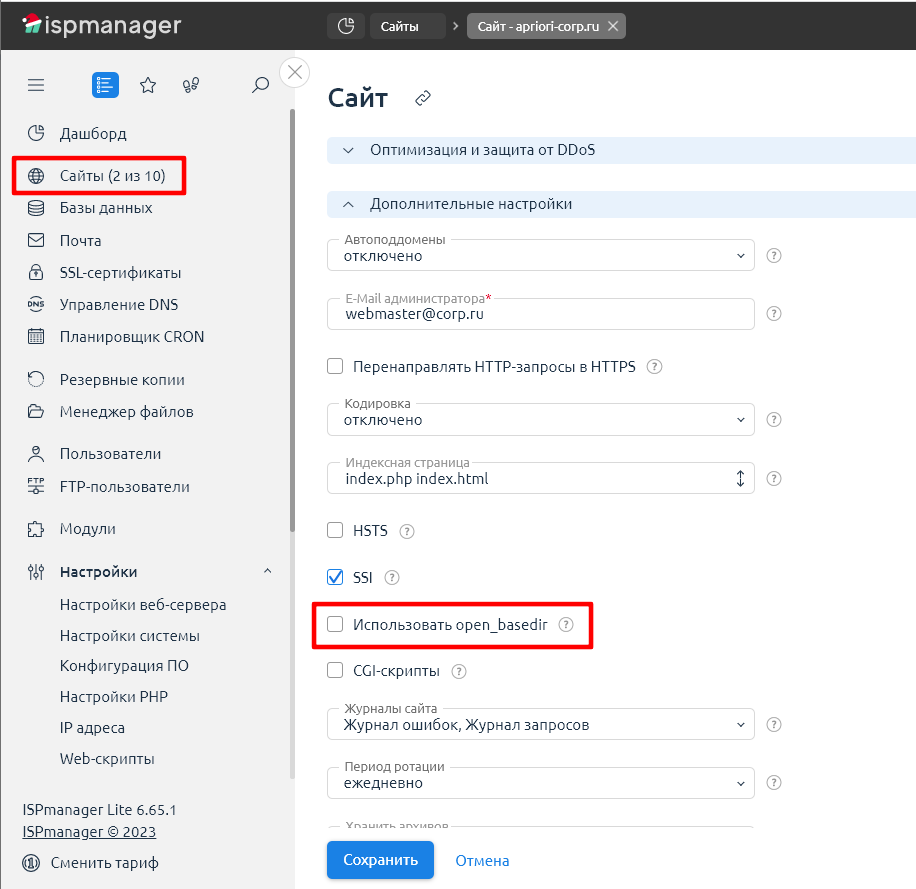Open the Автоподдомены dropdown
916x889 pixels.
point(540,256)
